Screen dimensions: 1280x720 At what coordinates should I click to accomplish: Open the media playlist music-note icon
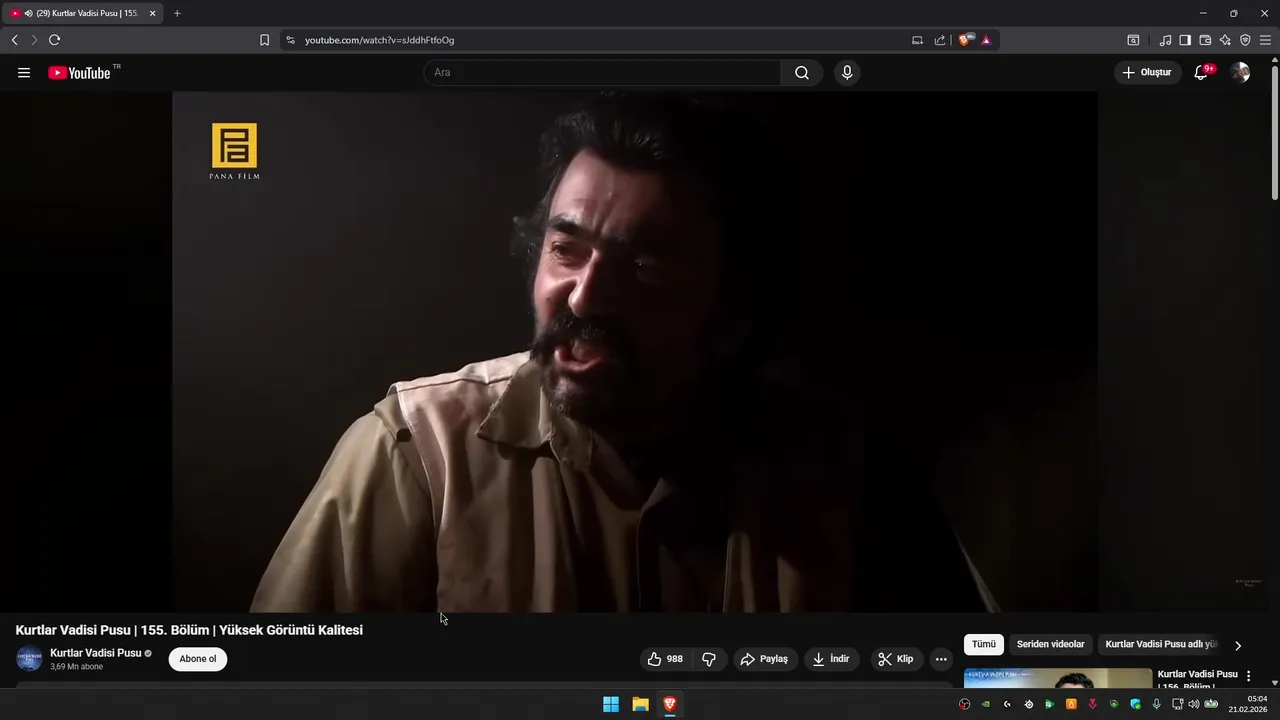point(1165,40)
